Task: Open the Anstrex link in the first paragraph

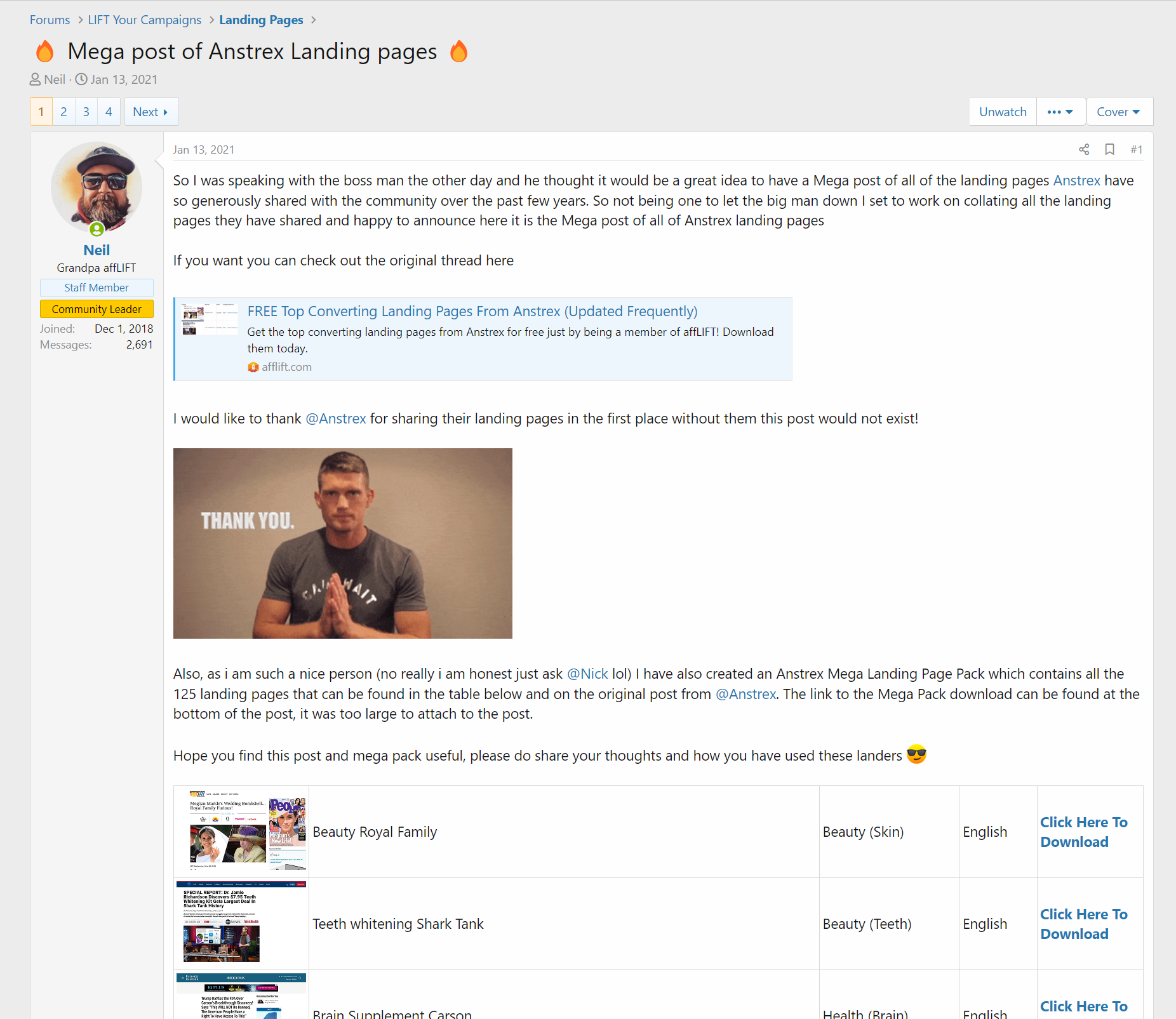Action: point(1076,180)
